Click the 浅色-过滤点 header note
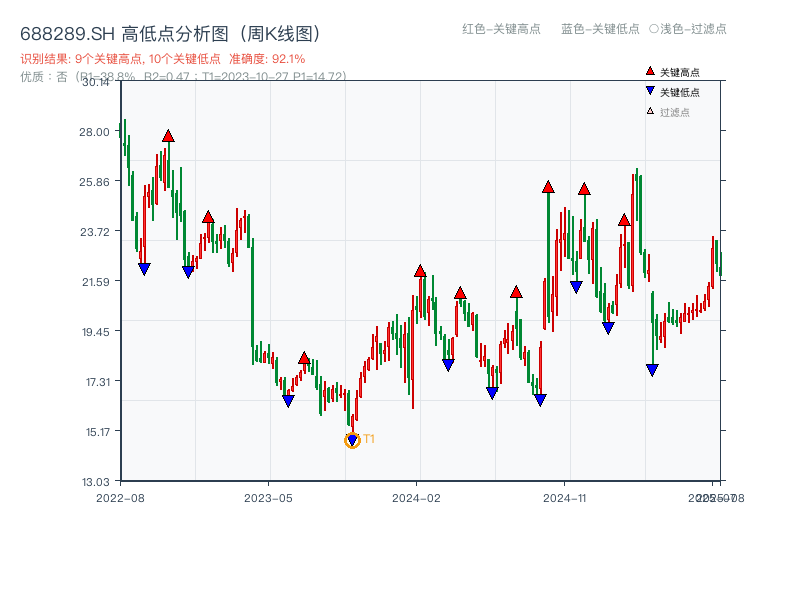This screenshot has height=600, width=800. click(x=688, y=29)
